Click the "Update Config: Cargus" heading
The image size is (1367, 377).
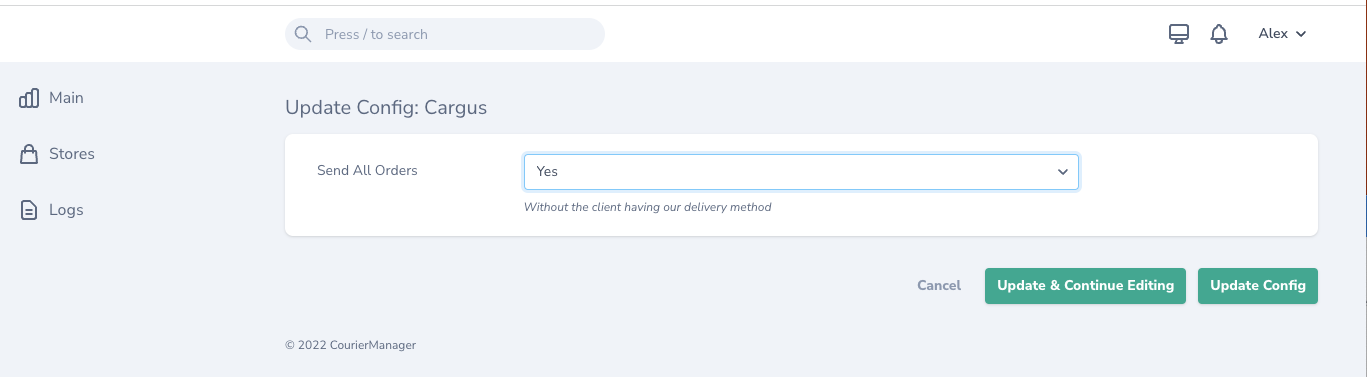tap(386, 107)
